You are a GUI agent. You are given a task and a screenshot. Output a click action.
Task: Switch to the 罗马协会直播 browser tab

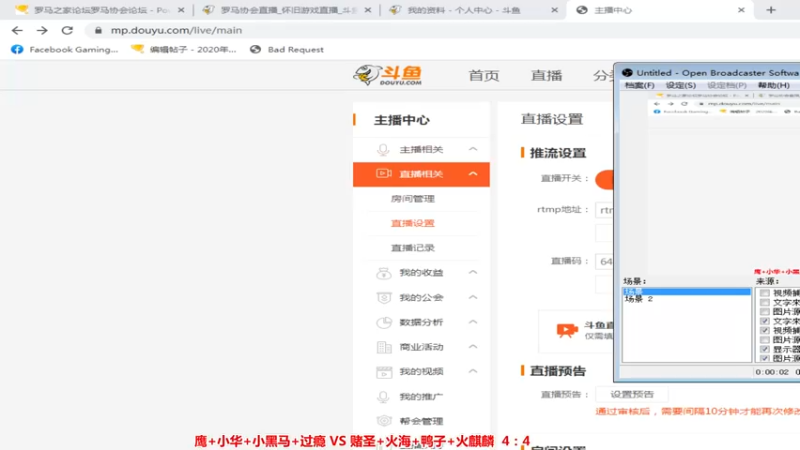(x=287, y=10)
